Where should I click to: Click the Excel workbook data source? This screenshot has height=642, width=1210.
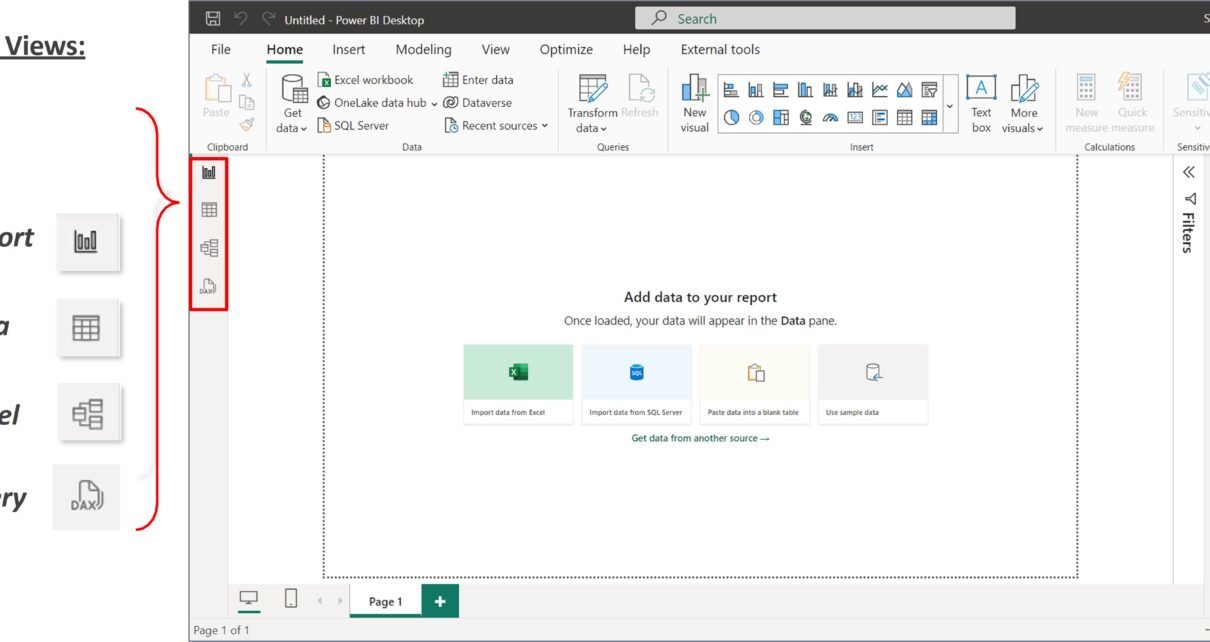point(365,80)
